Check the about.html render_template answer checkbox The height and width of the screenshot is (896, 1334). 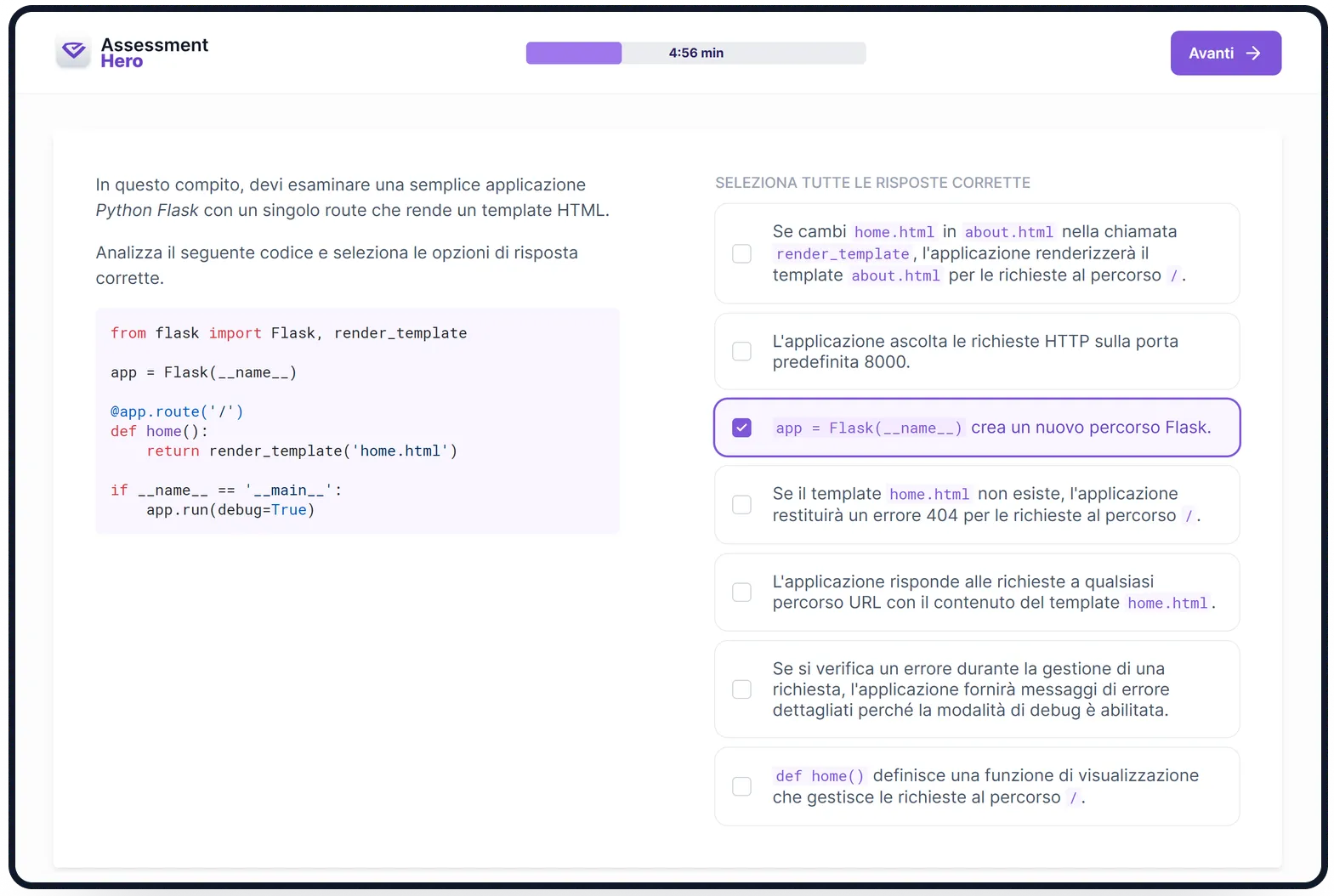click(x=741, y=253)
